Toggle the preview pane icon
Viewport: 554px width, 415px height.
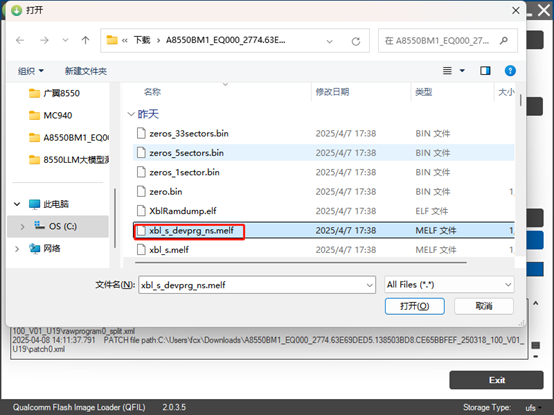(485, 71)
